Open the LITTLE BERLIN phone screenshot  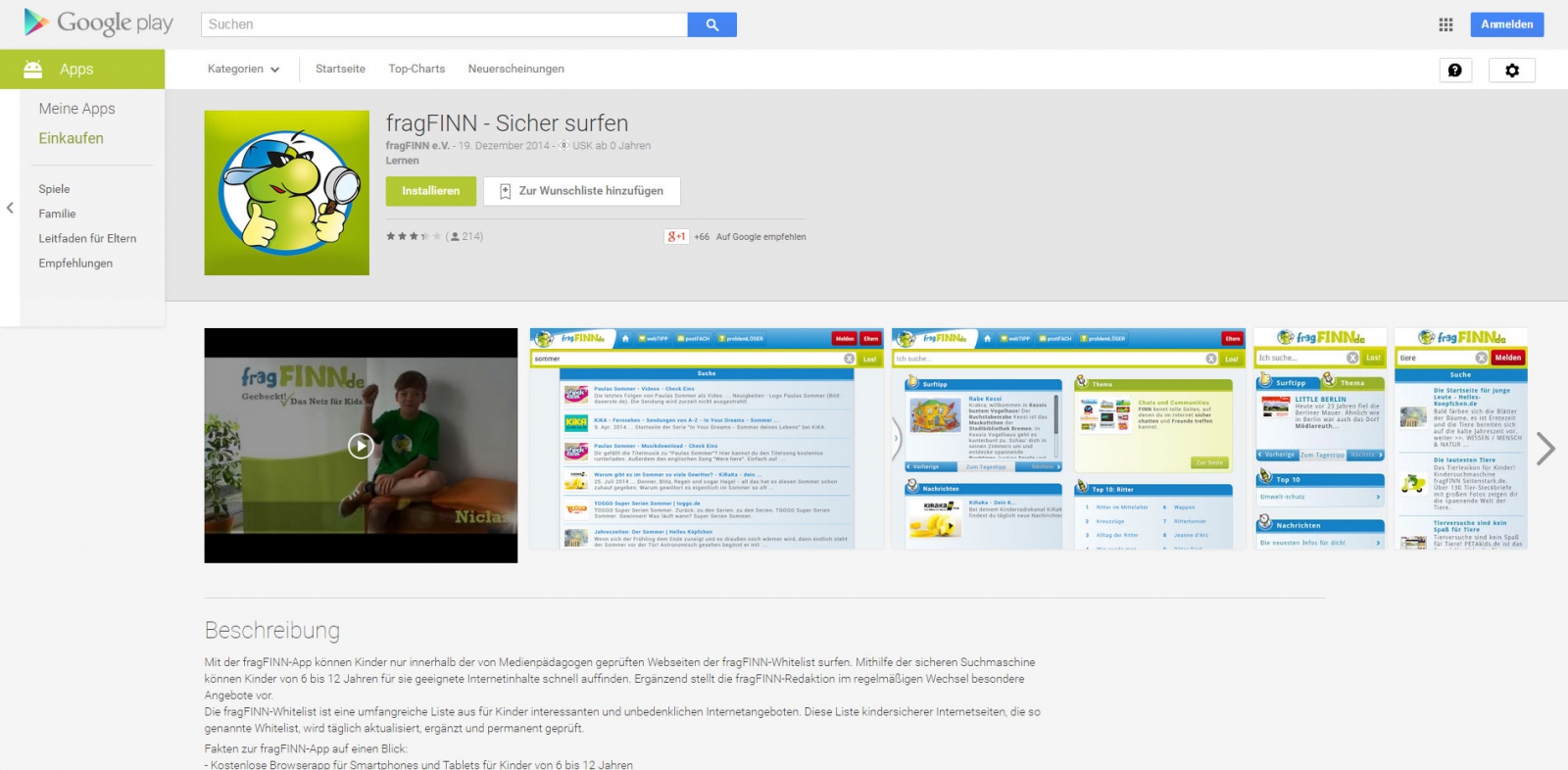click(1320, 439)
